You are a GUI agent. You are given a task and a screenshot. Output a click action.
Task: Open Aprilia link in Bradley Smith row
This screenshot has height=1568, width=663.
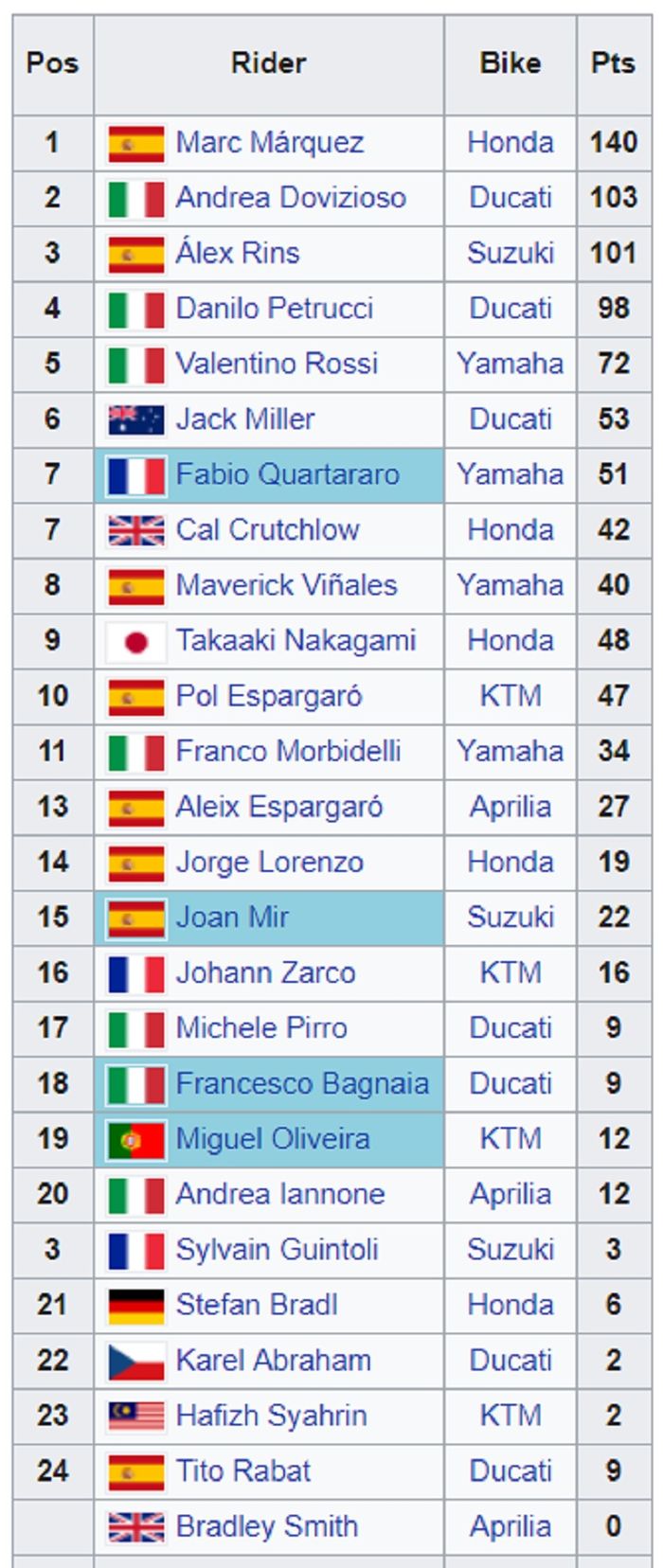point(511,1526)
